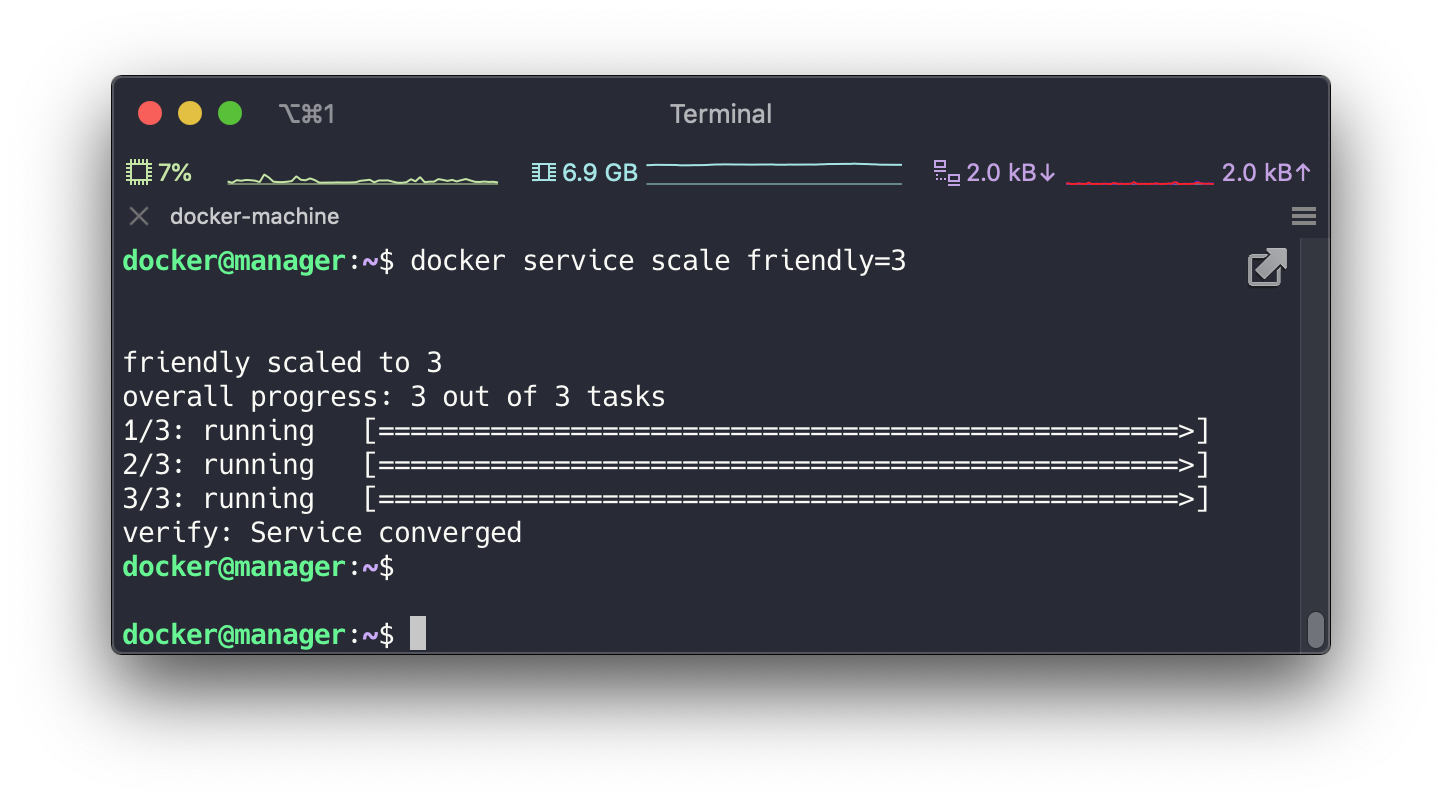Click the Terminal window title
The width and height of the screenshot is (1442, 802).
point(721,114)
